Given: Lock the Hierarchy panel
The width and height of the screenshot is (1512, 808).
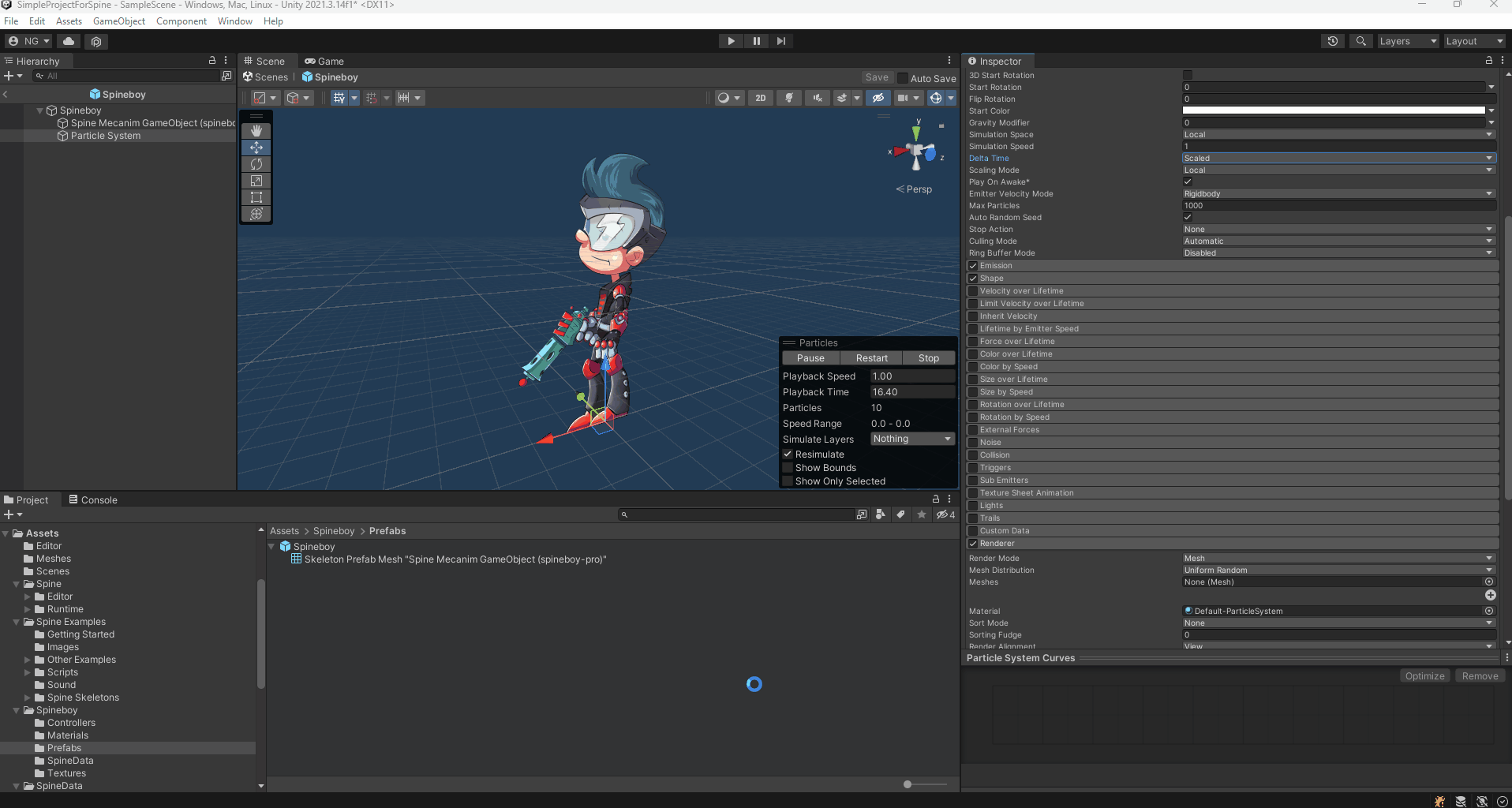Looking at the screenshot, I should (211, 61).
